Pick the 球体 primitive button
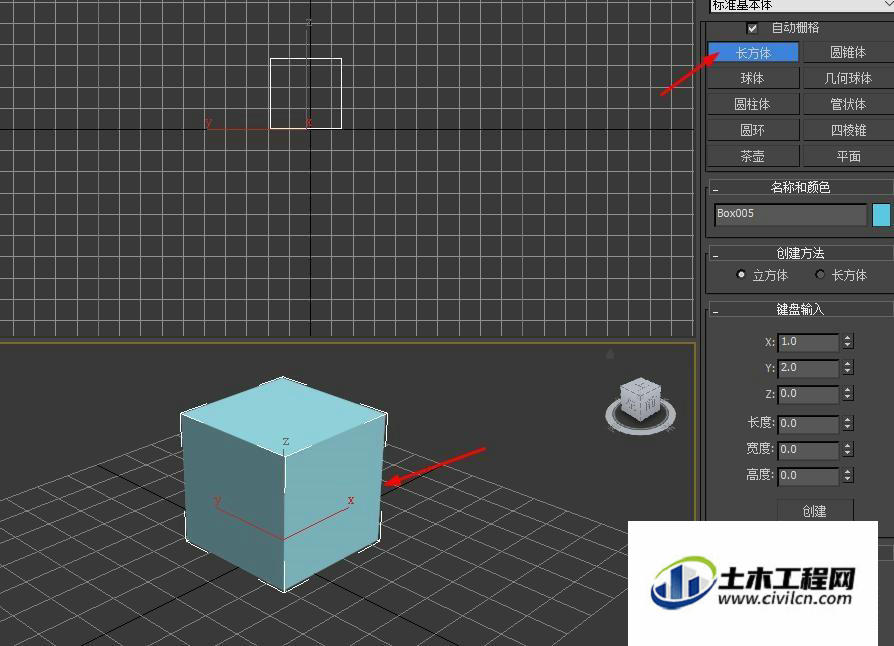 tap(753, 78)
